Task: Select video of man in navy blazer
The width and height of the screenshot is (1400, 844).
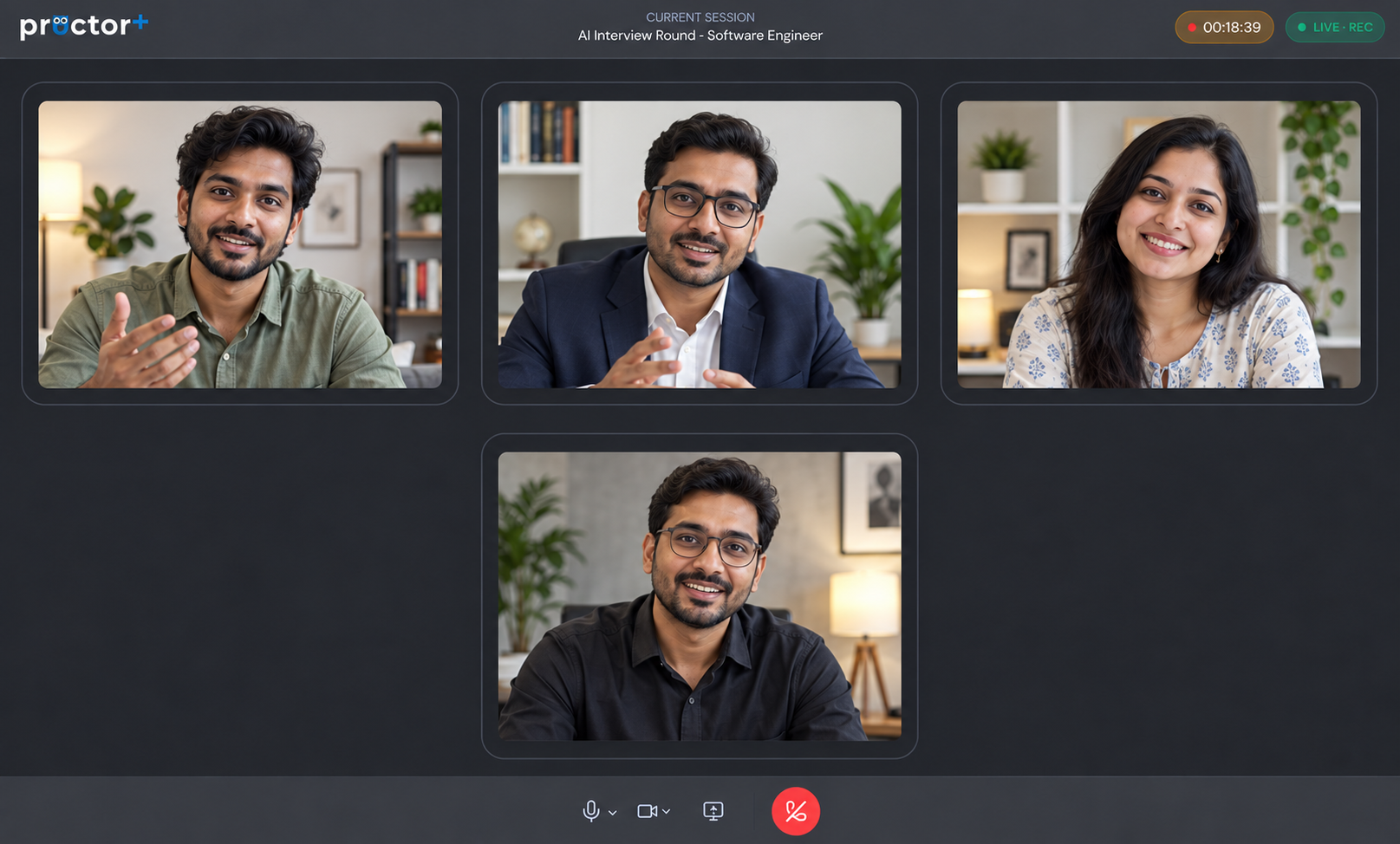Action: [700, 244]
